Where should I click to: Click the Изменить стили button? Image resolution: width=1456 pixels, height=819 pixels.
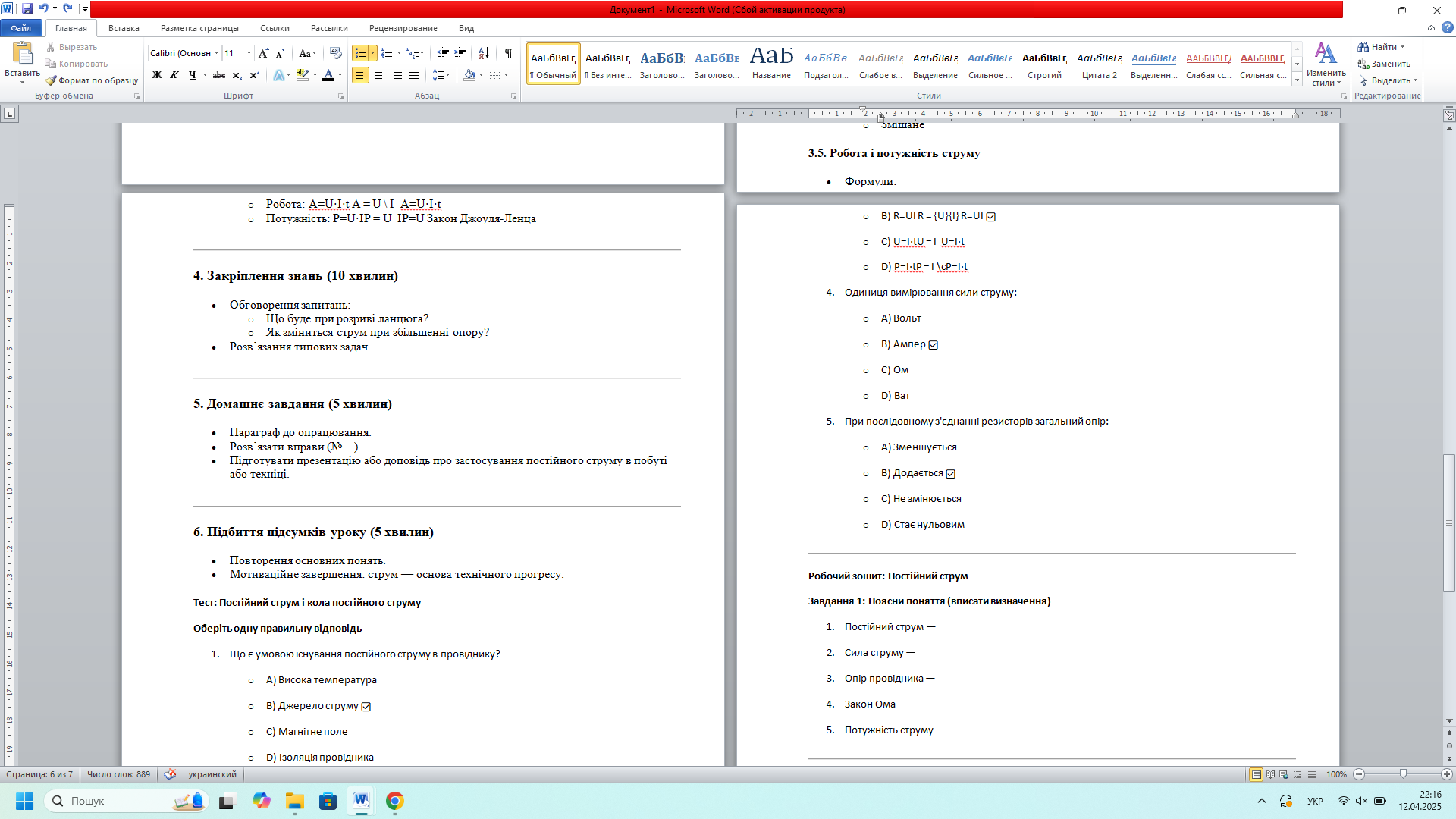1326,64
